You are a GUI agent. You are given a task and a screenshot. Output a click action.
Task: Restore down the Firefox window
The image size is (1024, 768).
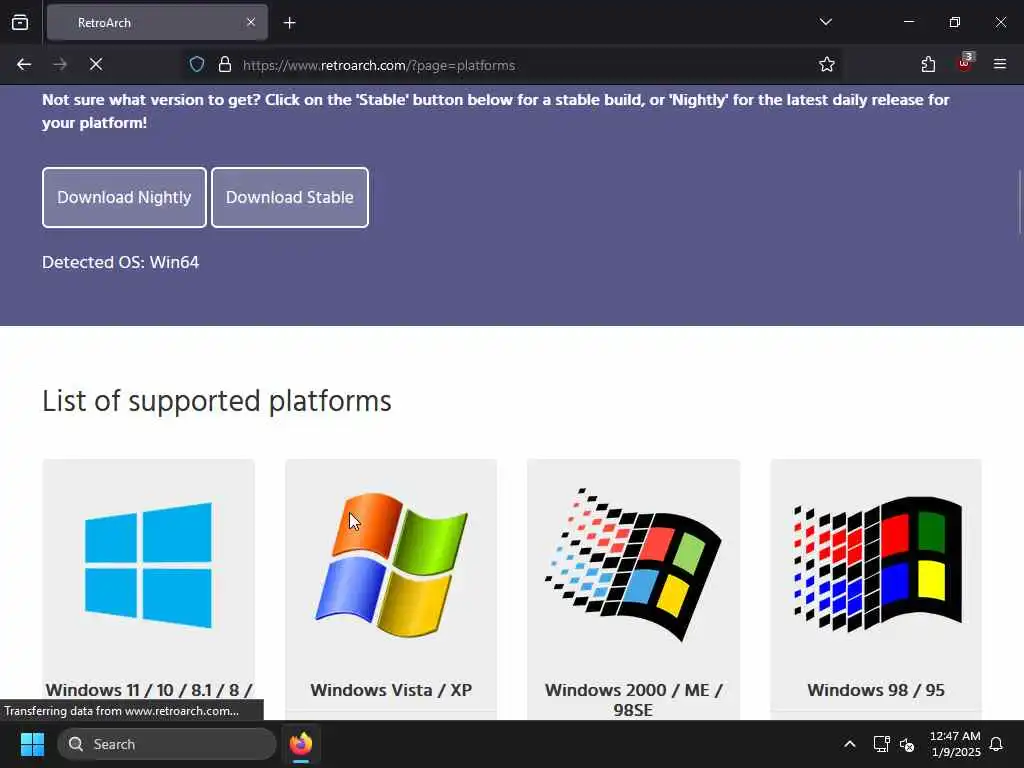[955, 22]
